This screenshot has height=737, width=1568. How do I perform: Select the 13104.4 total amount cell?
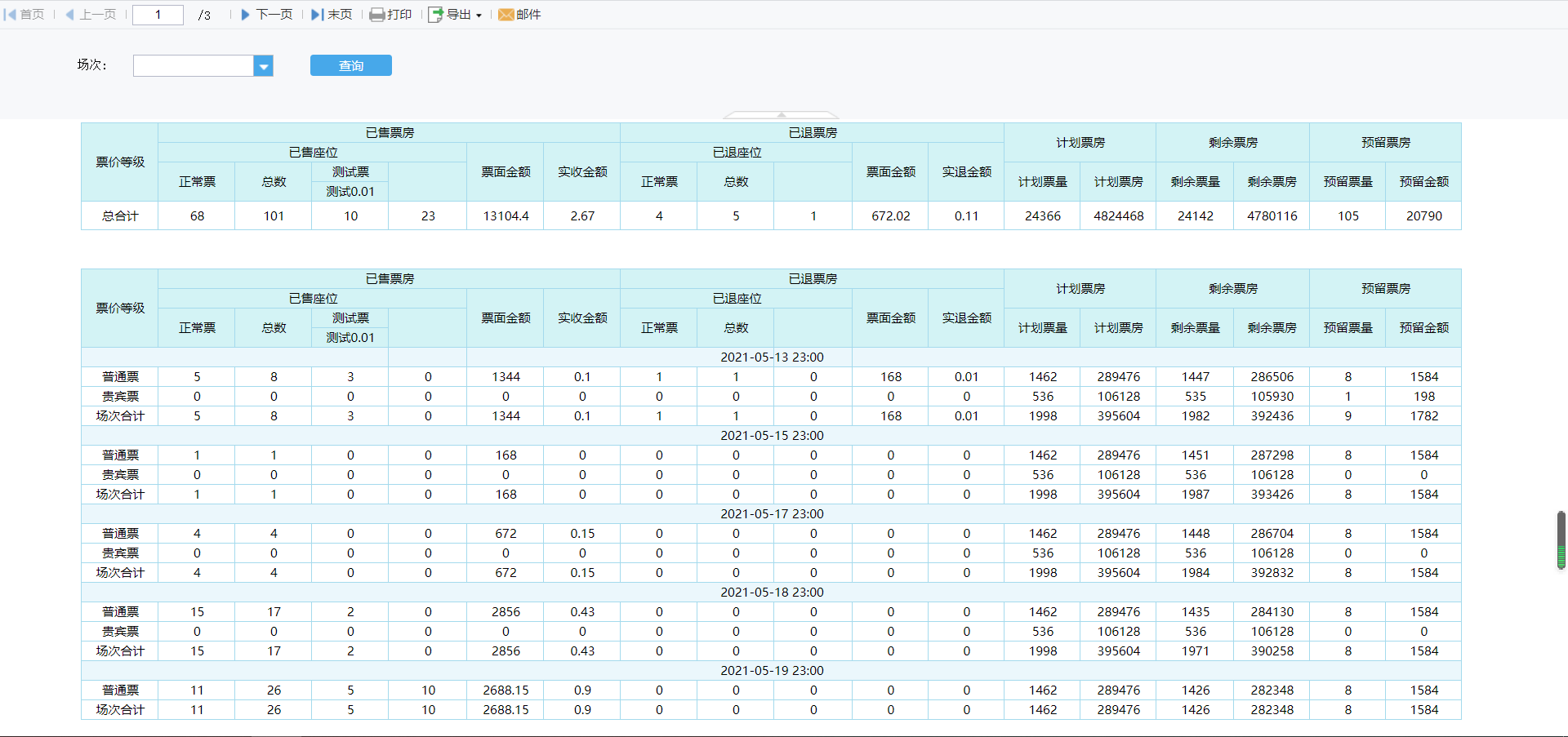(x=506, y=216)
